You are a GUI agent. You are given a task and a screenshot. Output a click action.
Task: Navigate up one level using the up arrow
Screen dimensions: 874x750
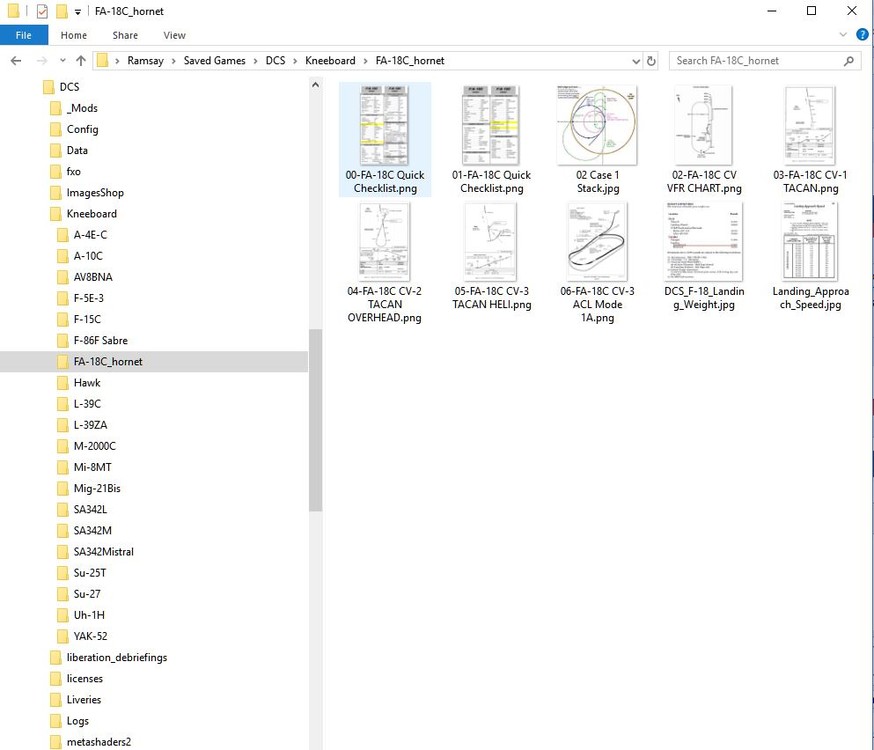81,60
